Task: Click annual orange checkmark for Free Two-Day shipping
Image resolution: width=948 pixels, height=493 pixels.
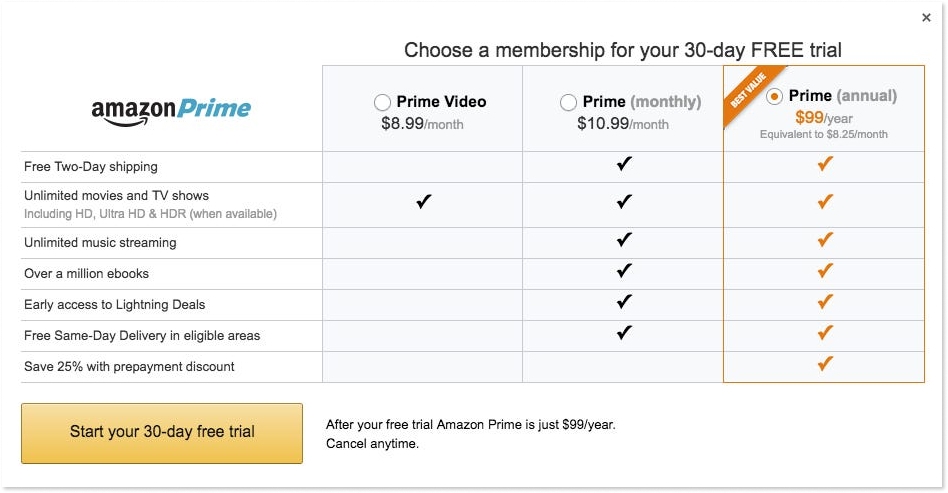Action: coord(825,164)
